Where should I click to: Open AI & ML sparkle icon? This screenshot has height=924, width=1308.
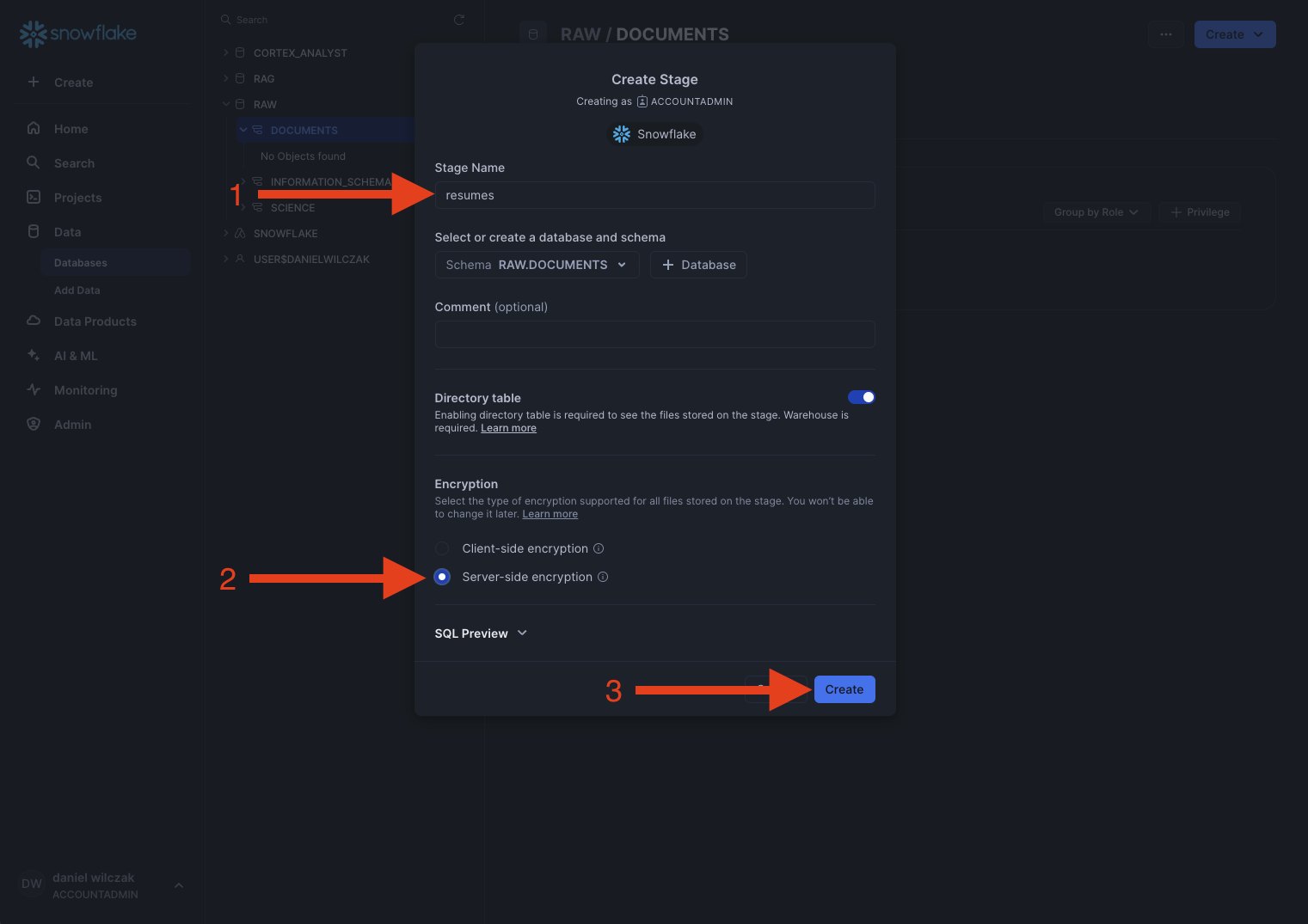click(34, 355)
